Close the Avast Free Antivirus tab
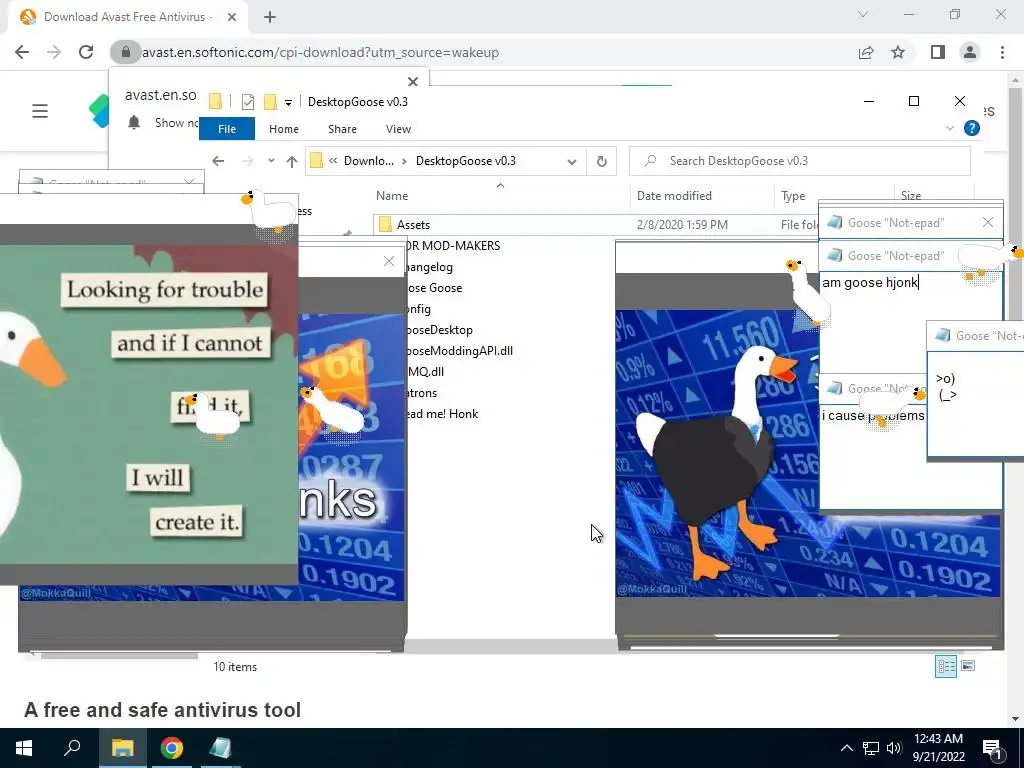The height and width of the screenshot is (768, 1024). (x=232, y=17)
